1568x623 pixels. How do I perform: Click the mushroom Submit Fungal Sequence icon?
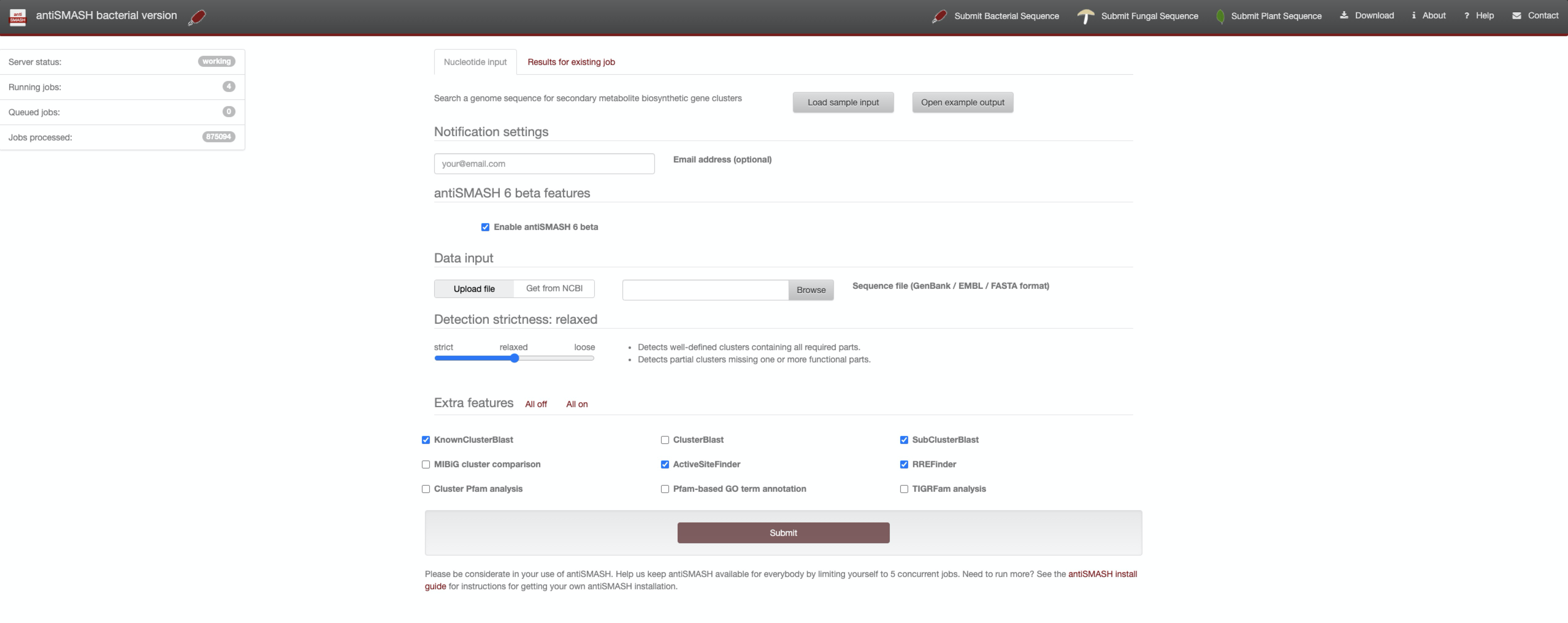(1086, 16)
